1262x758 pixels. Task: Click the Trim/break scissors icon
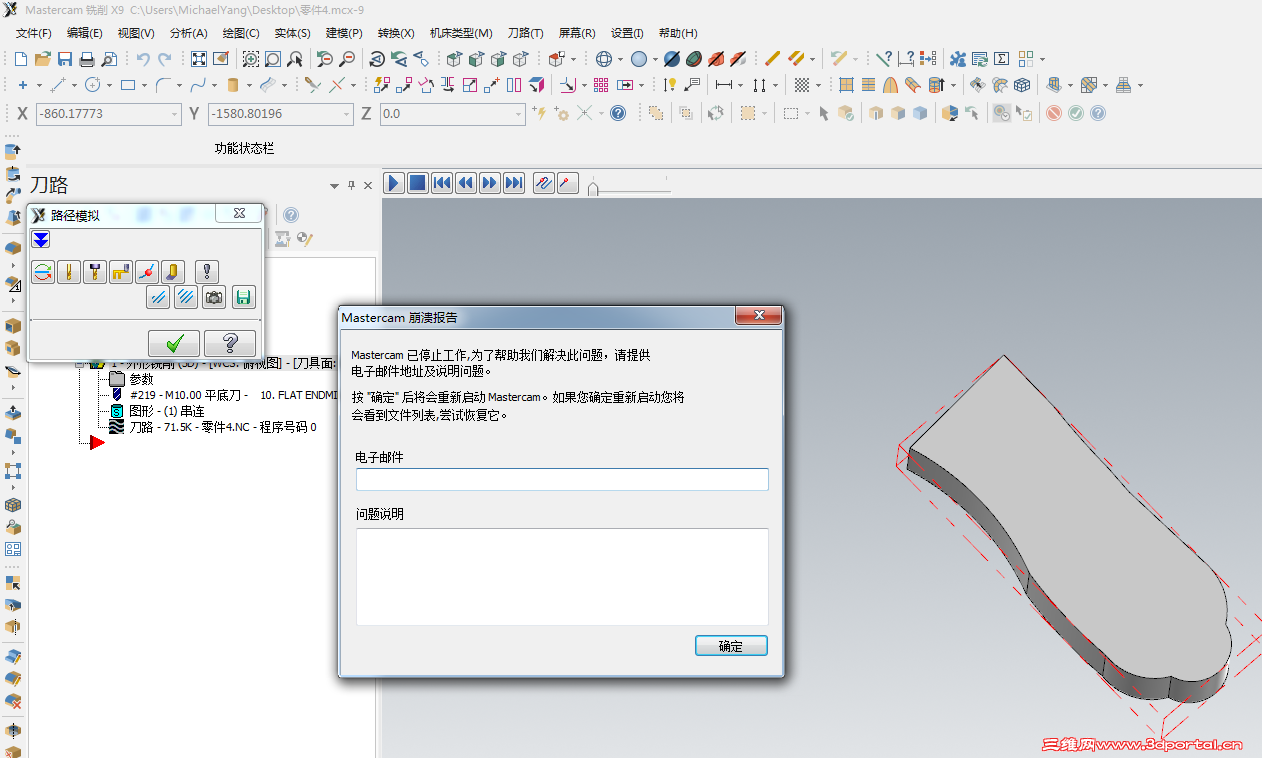(x=312, y=85)
